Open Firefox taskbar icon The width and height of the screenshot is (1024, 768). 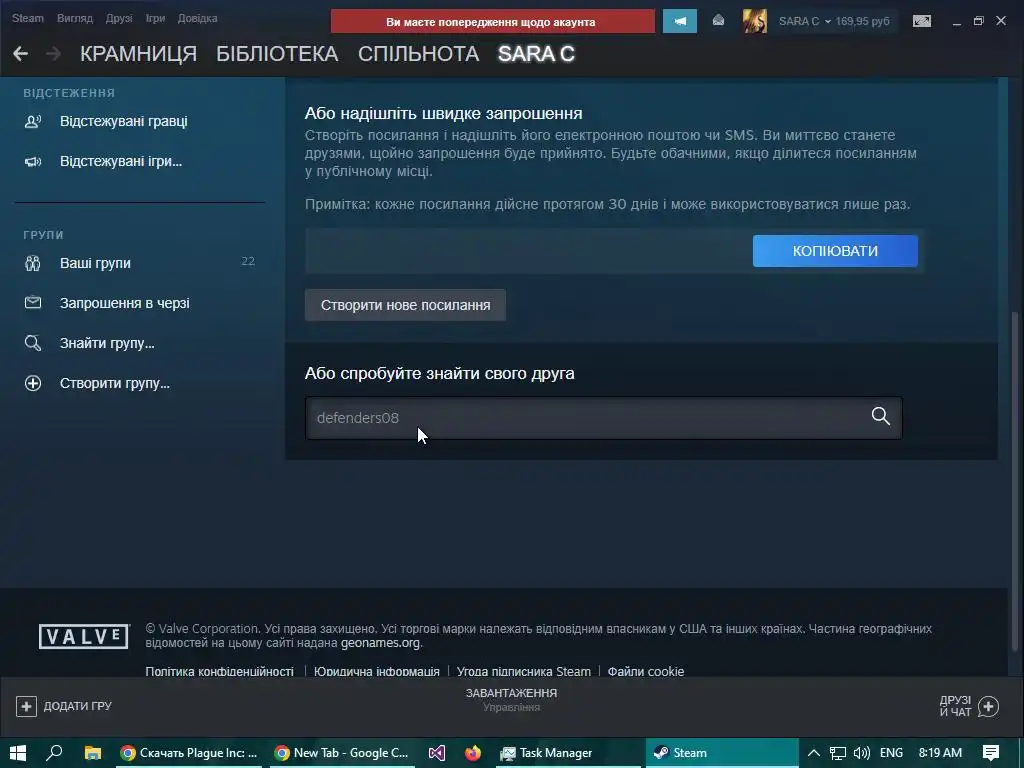click(473, 753)
